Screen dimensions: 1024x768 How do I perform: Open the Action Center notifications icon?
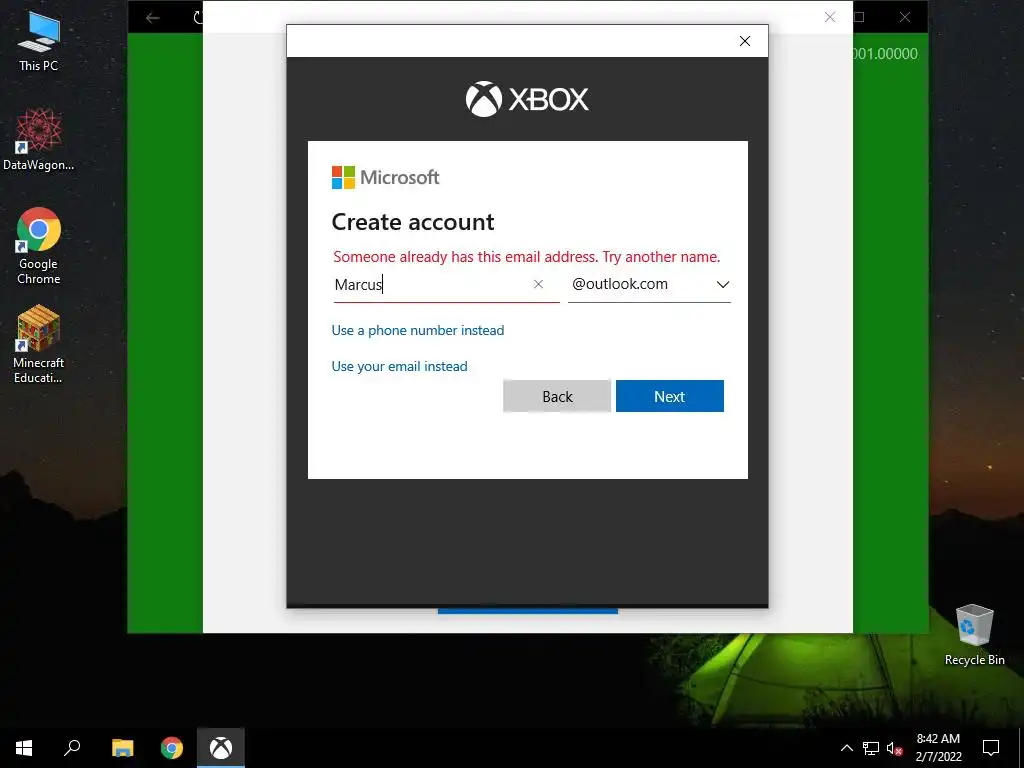[991, 748]
